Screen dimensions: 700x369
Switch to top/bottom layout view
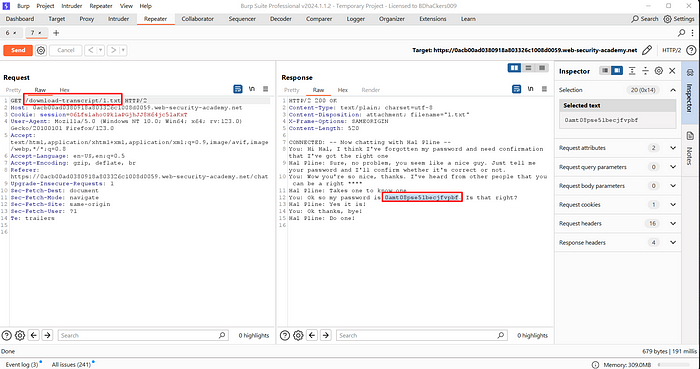[529, 68]
